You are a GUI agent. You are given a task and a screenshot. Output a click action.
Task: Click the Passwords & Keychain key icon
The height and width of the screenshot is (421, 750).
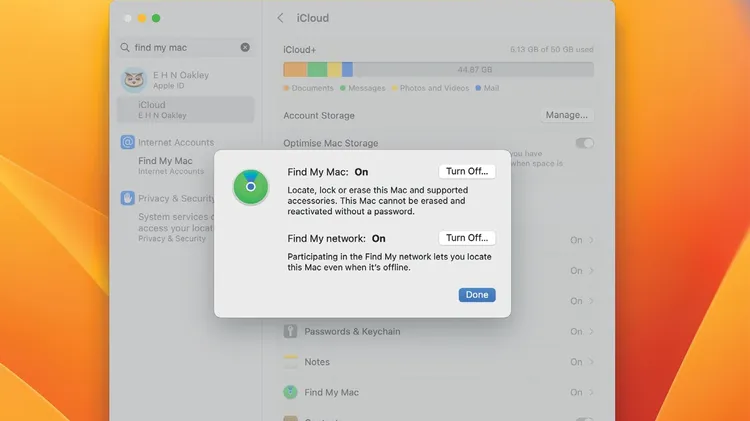tap(290, 331)
